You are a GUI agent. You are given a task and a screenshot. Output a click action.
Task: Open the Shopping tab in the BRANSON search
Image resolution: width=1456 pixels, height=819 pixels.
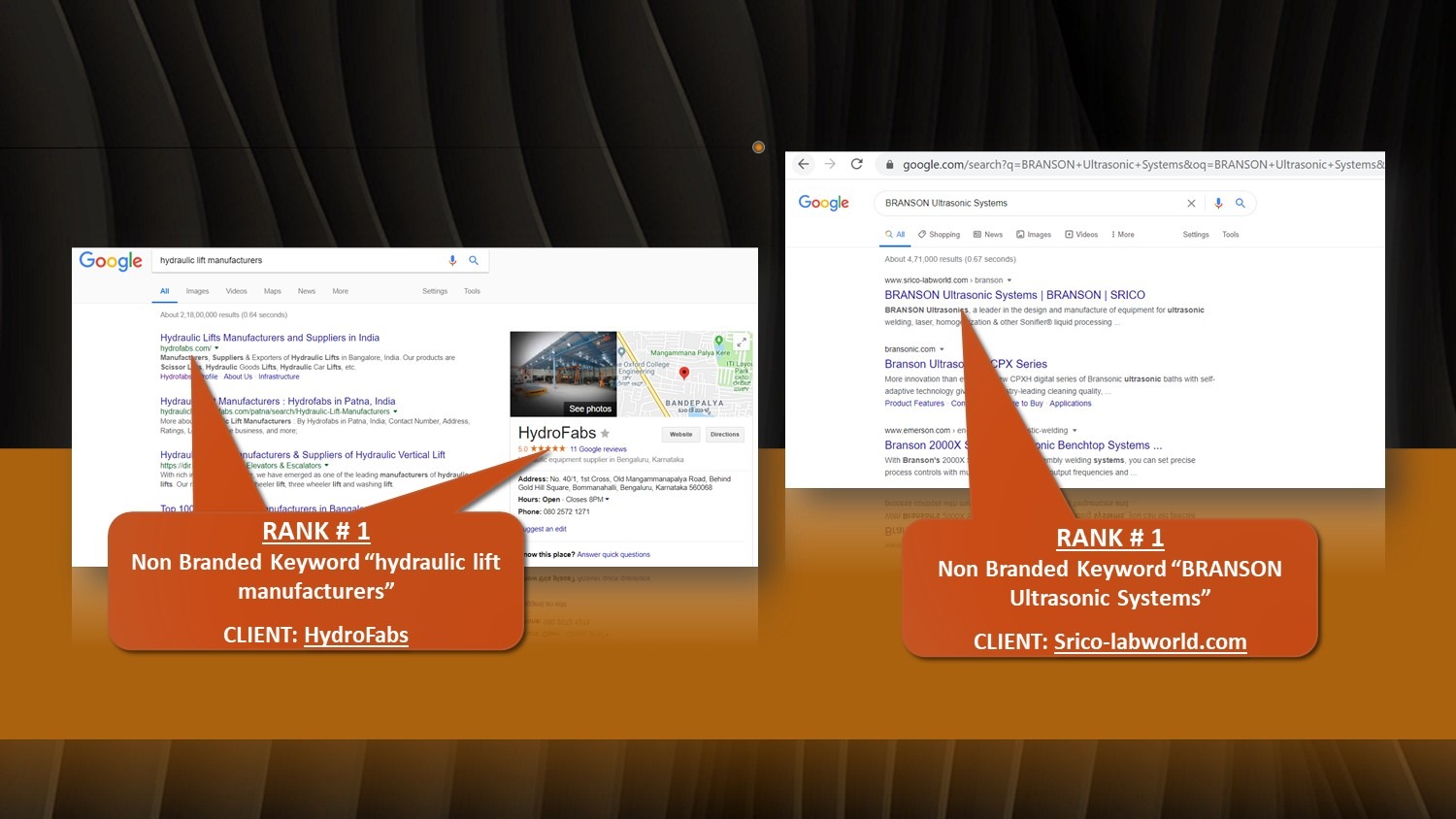click(x=939, y=235)
